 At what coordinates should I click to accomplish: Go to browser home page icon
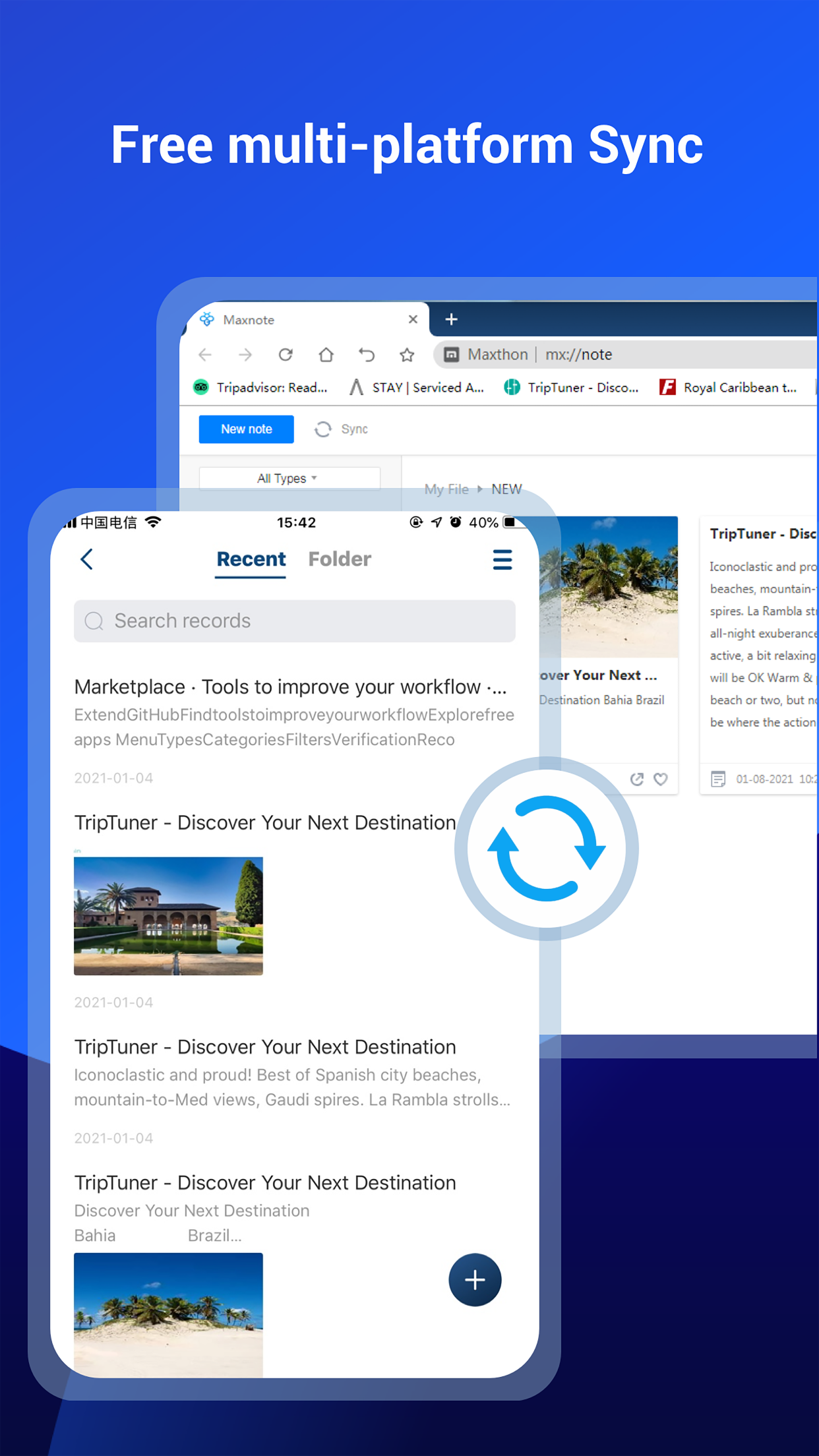pyautogui.click(x=326, y=355)
